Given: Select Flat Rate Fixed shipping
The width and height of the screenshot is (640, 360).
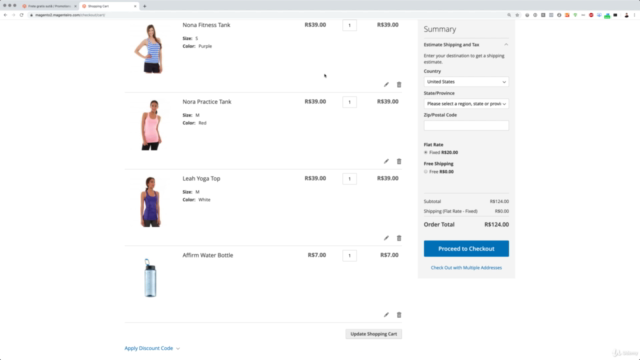Looking at the screenshot, I should pos(426,152).
